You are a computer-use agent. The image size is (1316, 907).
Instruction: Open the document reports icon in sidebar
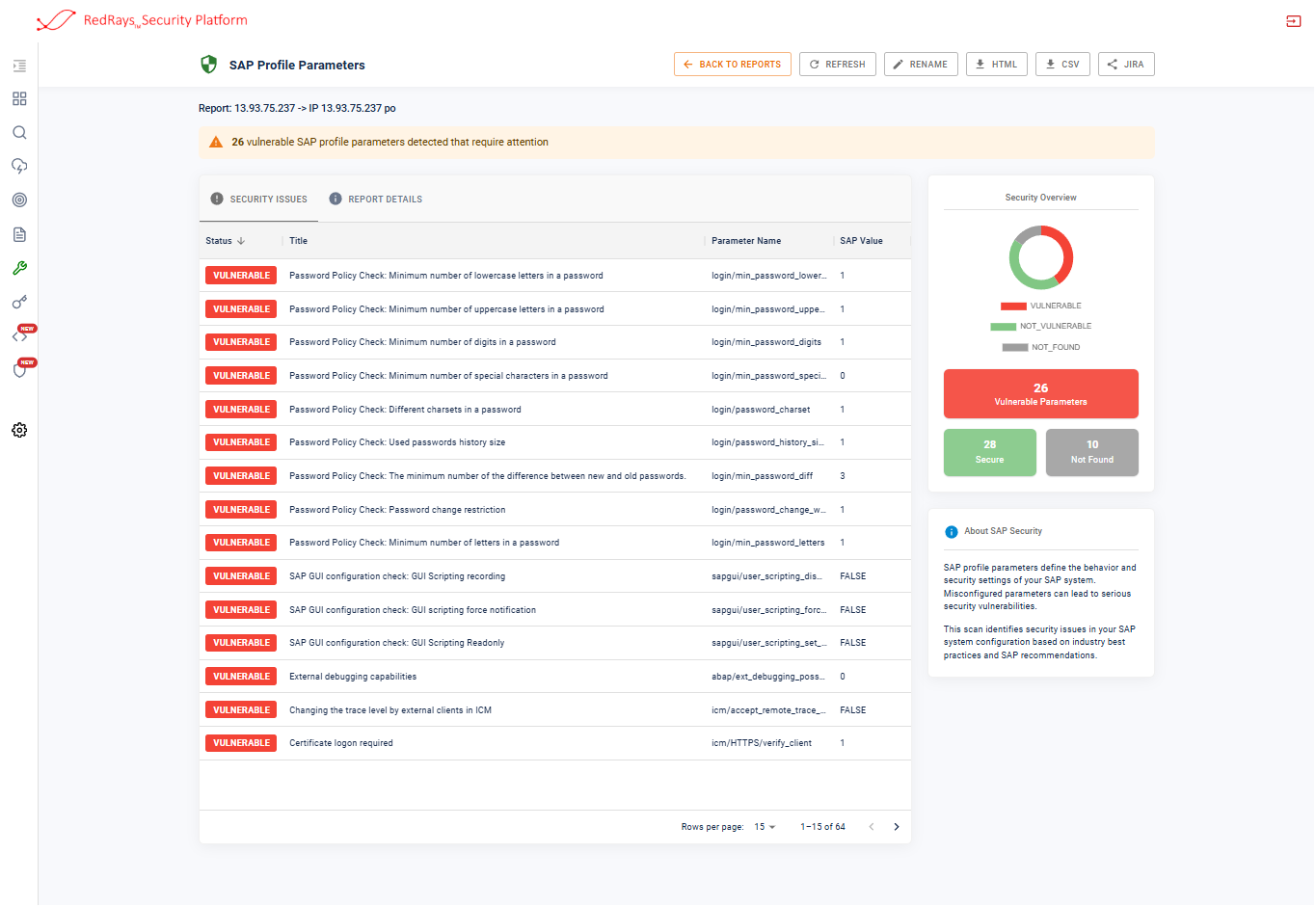click(19, 234)
